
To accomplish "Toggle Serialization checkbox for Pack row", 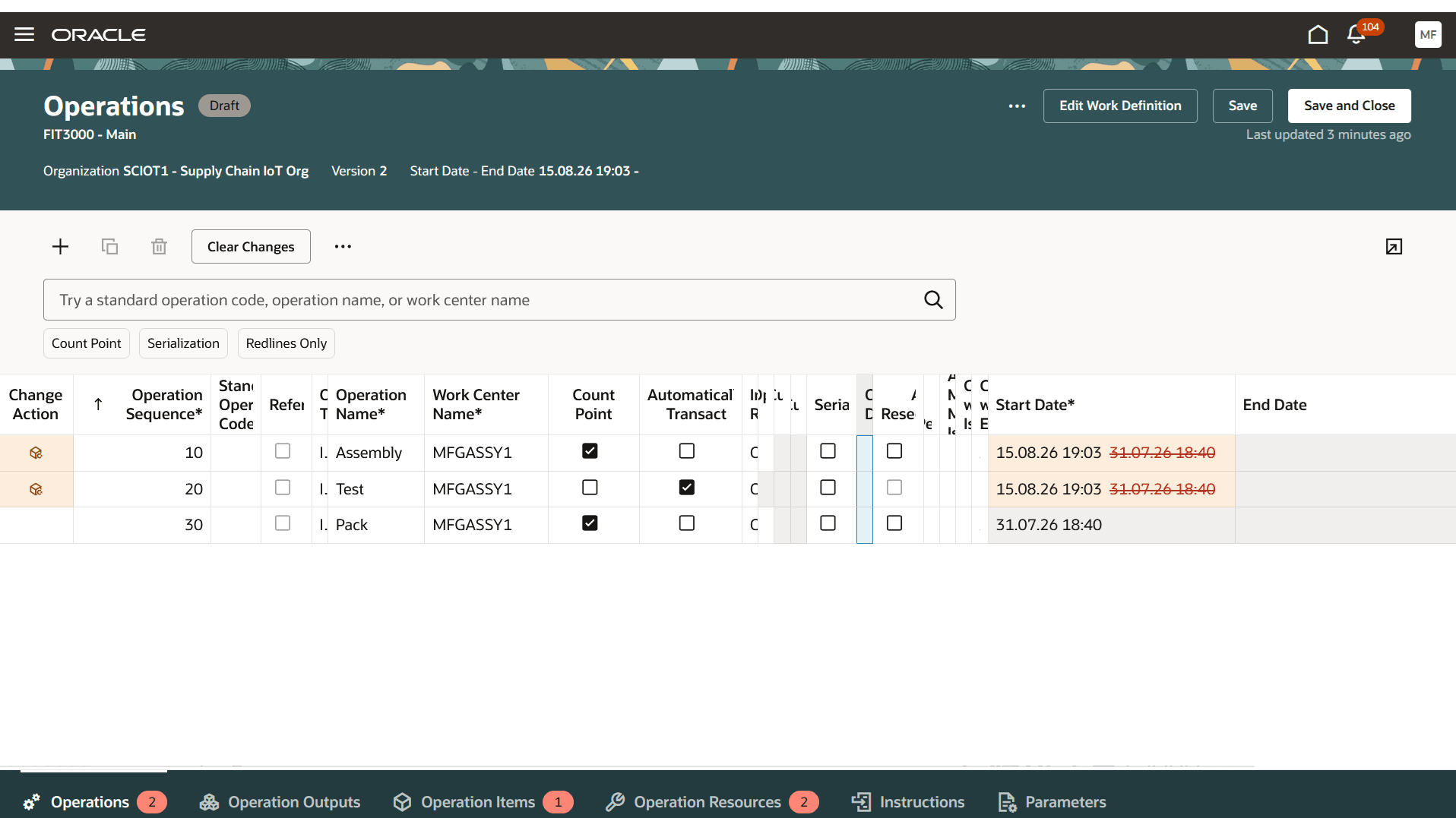I will (x=828, y=523).
